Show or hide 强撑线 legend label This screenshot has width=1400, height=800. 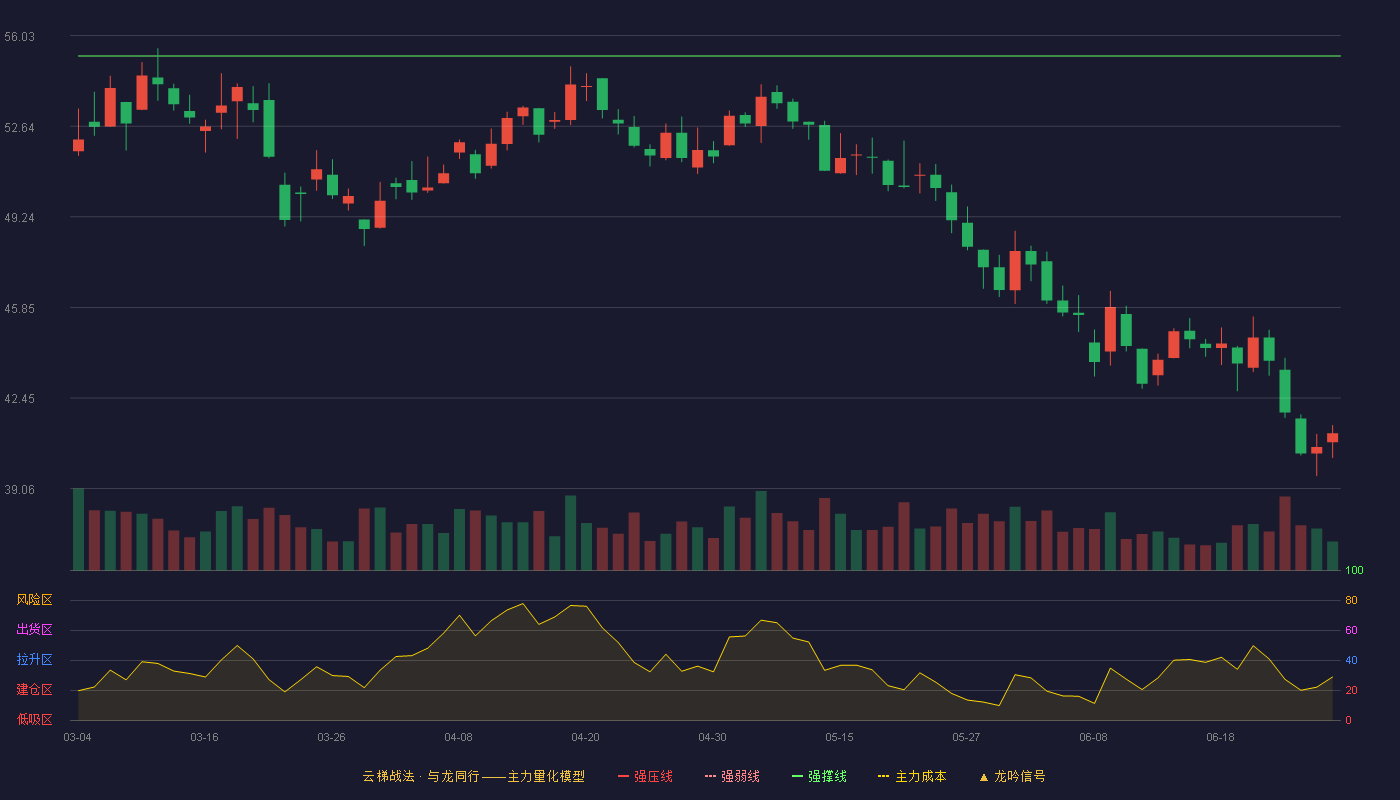827,776
